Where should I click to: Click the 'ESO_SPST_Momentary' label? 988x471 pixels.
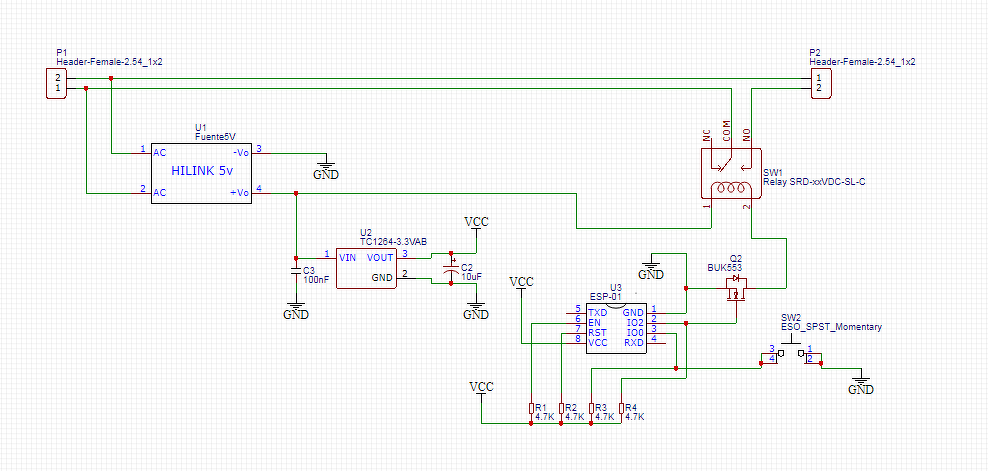(x=832, y=327)
